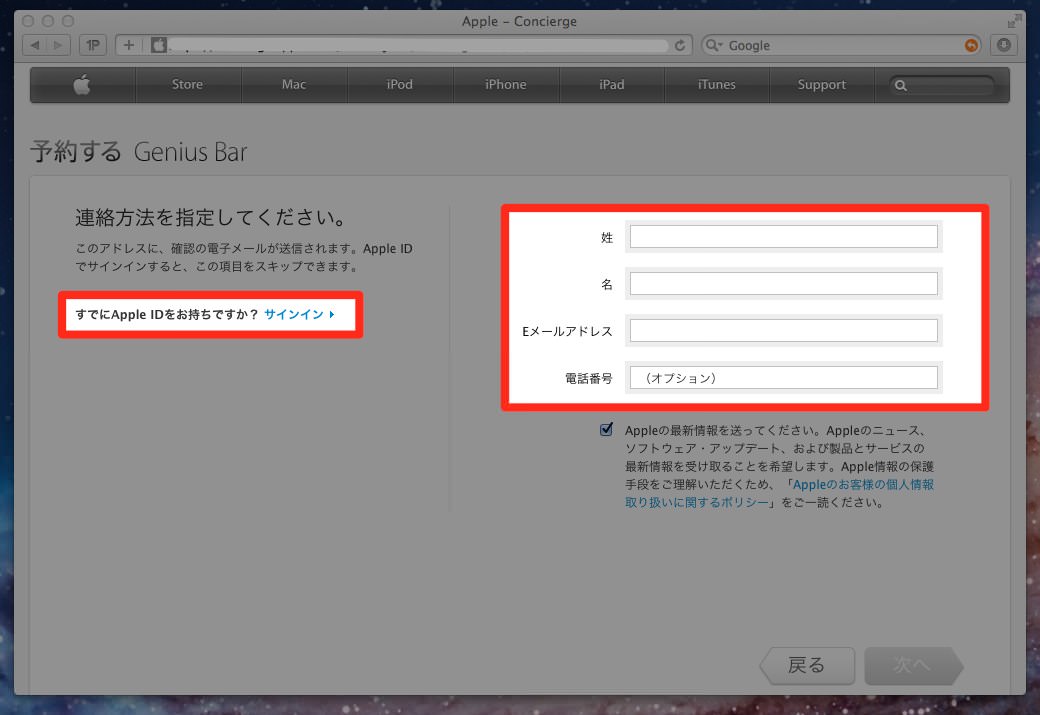Open the downloads toolbar button
Screen dimensions: 1040x715
click(1004, 45)
